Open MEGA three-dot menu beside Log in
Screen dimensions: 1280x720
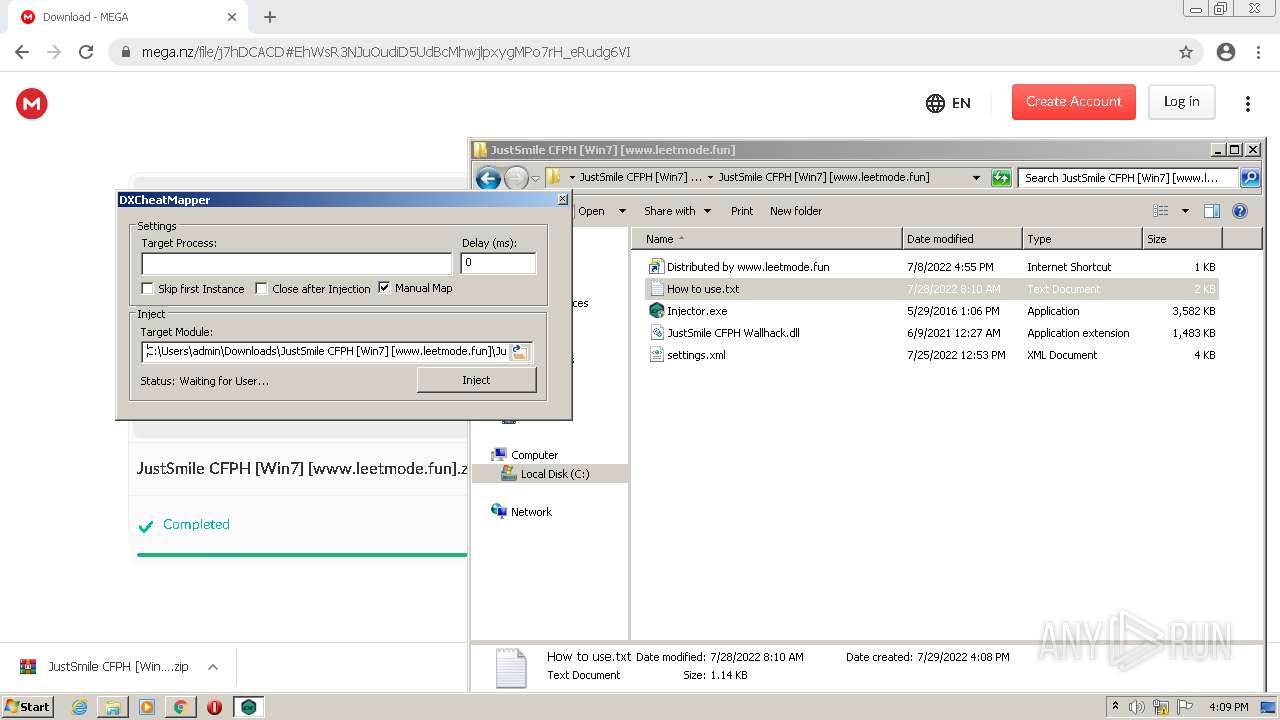coord(1247,103)
